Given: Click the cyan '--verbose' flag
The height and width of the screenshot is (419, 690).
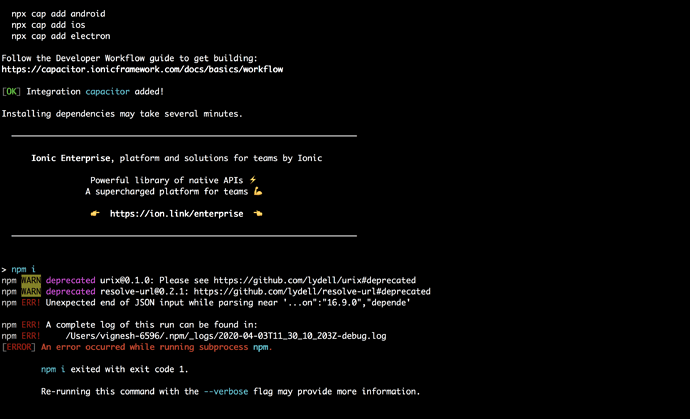Looking at the screenshot, I should [x=226, y=391].
